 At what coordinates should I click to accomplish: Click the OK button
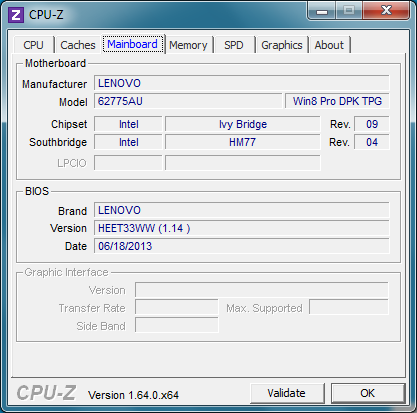368,393
